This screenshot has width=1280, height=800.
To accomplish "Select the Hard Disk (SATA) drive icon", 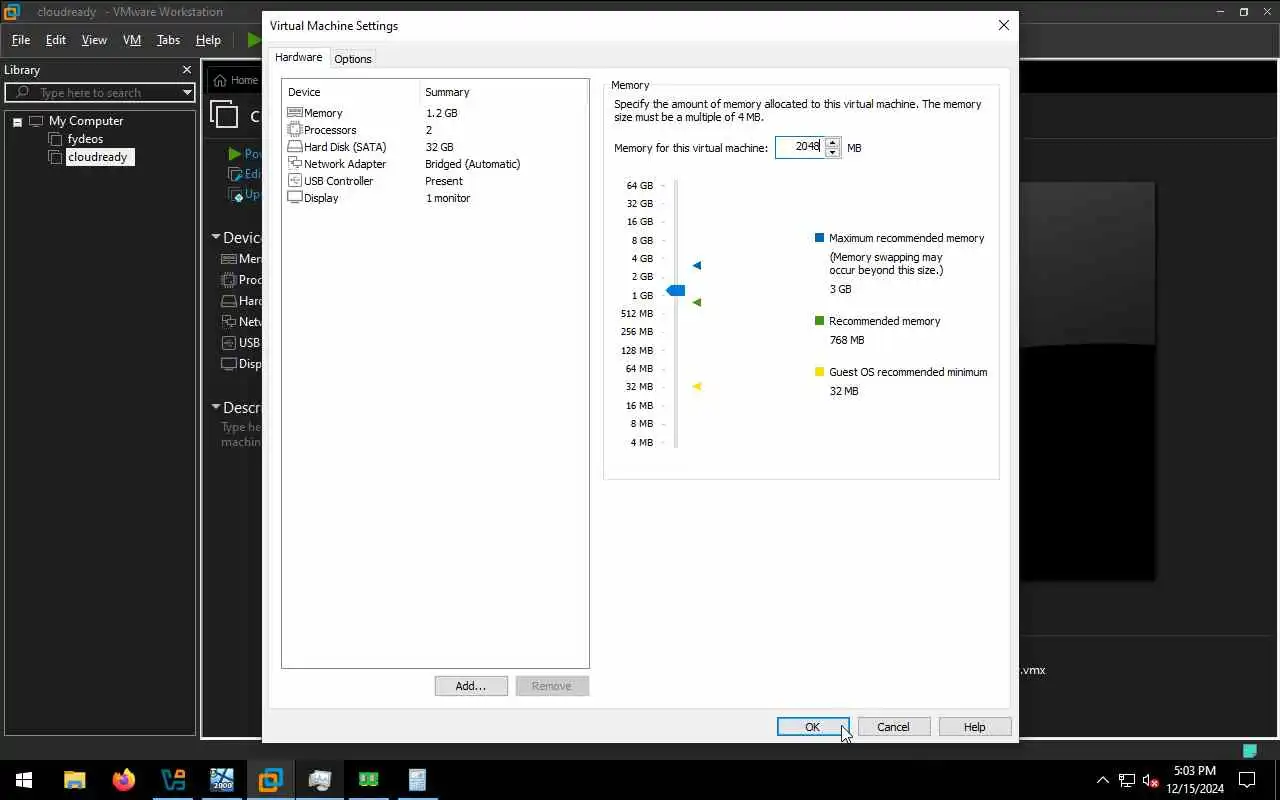I will (x=294, y=147).
